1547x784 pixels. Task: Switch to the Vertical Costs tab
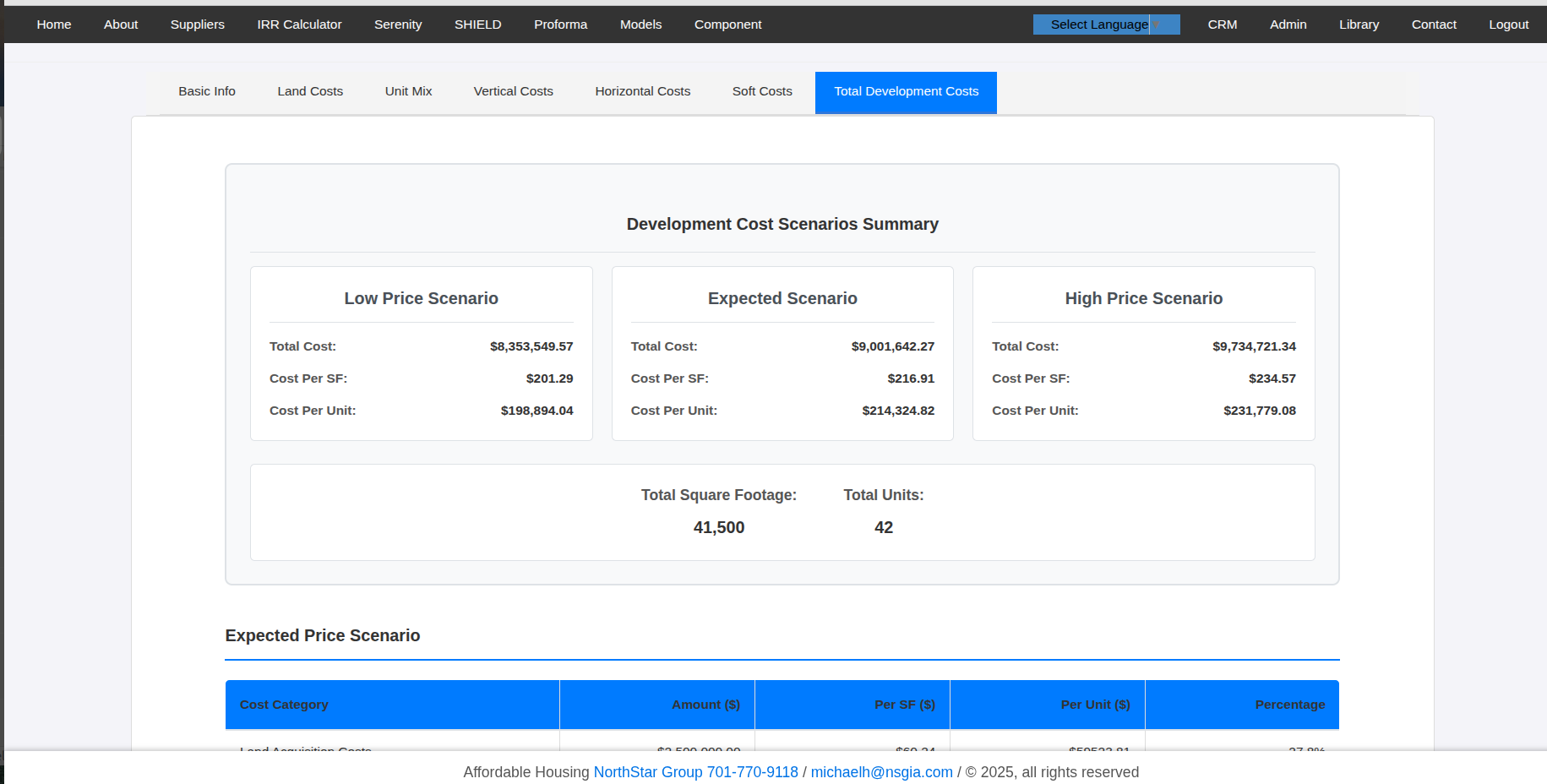point(513,91)
